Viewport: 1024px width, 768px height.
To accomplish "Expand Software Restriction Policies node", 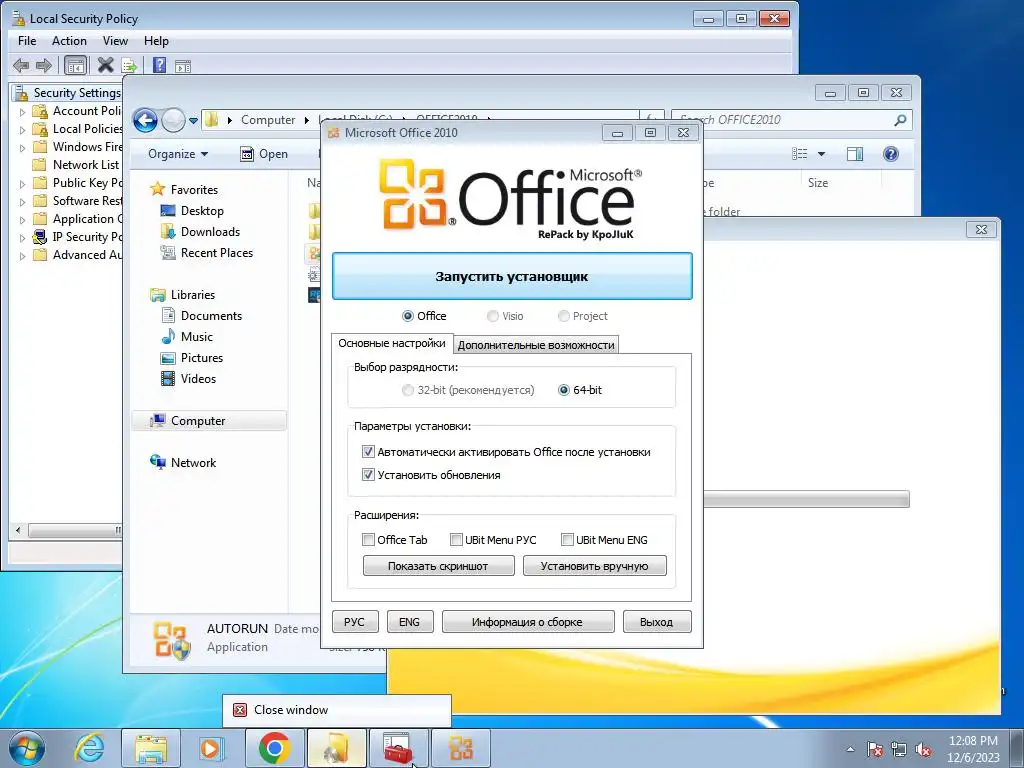I will pos(22,202).
